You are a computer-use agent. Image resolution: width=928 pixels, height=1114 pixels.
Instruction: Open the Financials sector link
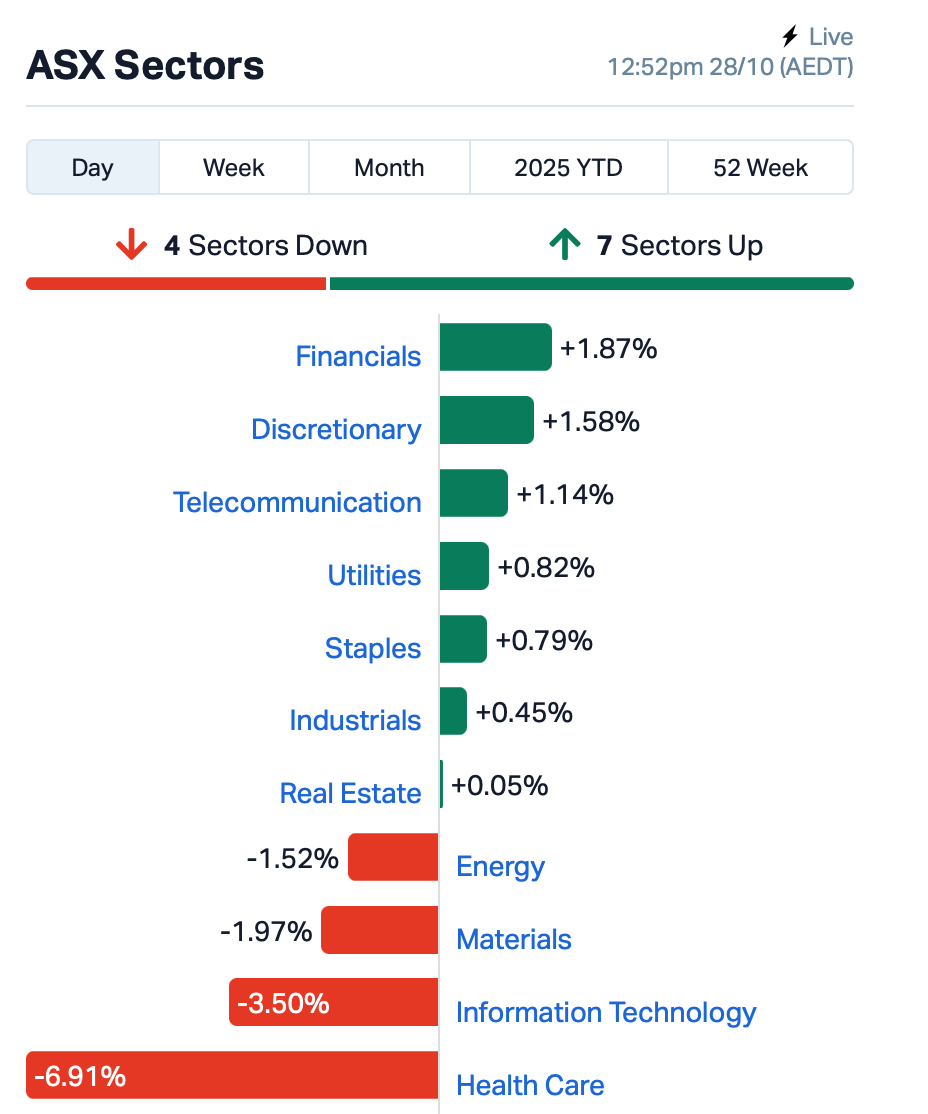(x=358, y=356)
